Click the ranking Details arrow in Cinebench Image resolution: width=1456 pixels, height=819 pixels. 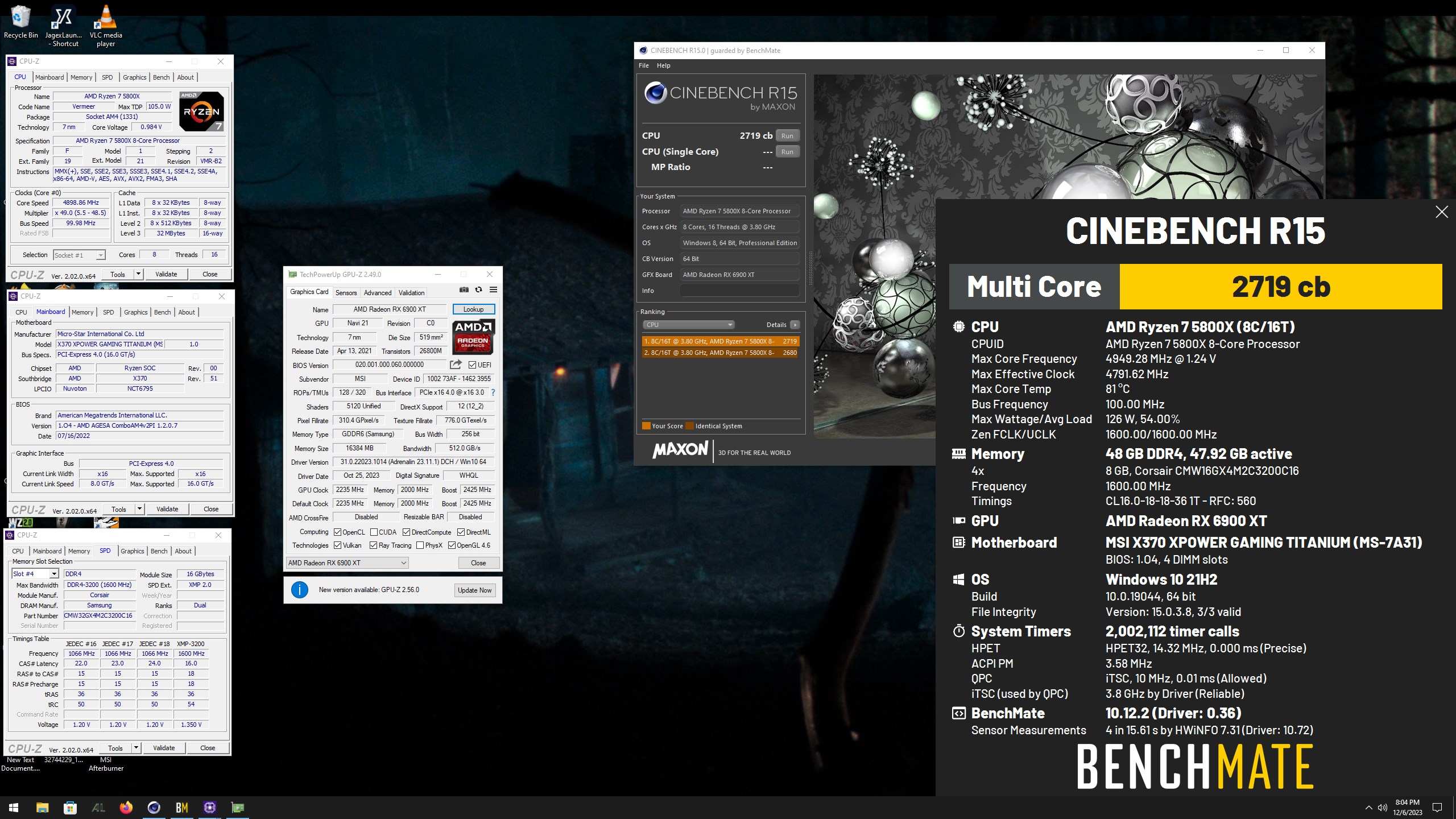(795, 325)
